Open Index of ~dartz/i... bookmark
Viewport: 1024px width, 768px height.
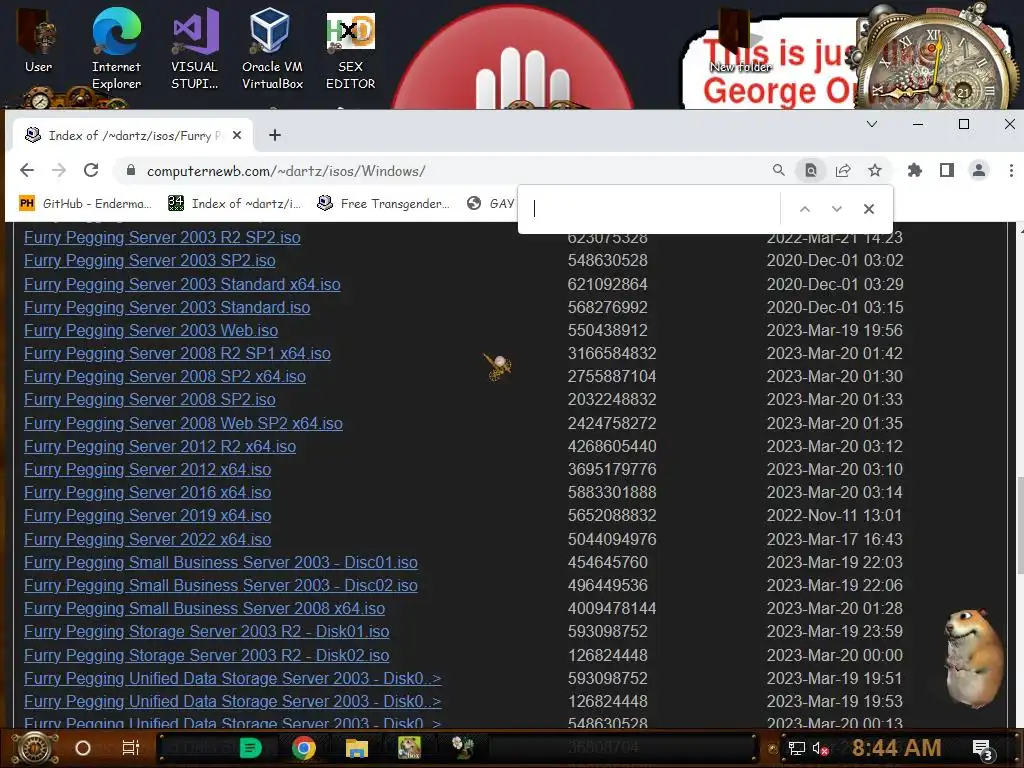[234, 203]
